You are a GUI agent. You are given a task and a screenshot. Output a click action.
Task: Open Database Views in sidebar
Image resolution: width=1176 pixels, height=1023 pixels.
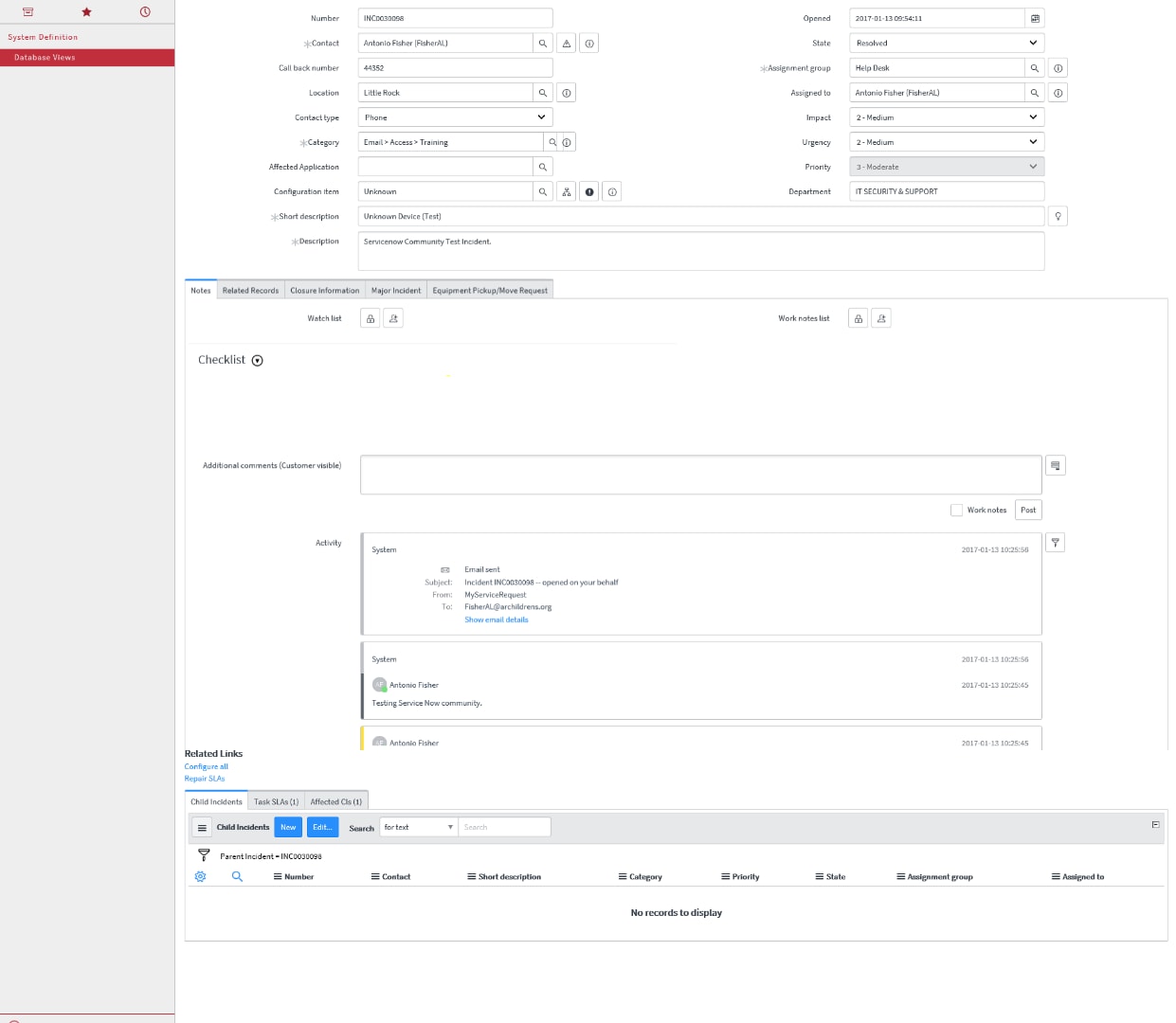tap(87, 58)
